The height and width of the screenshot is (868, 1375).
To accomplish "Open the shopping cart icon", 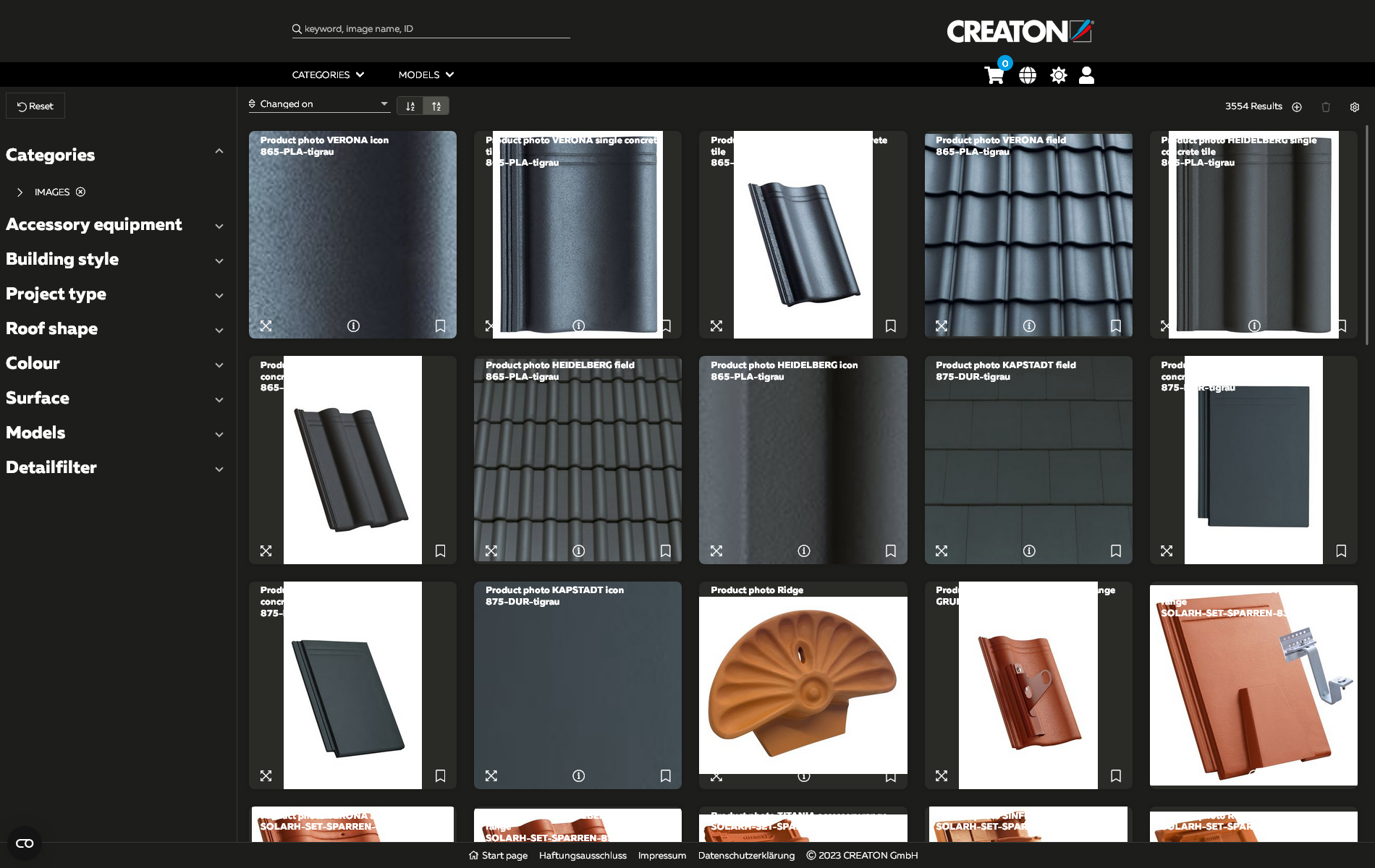I will [994, 75].
